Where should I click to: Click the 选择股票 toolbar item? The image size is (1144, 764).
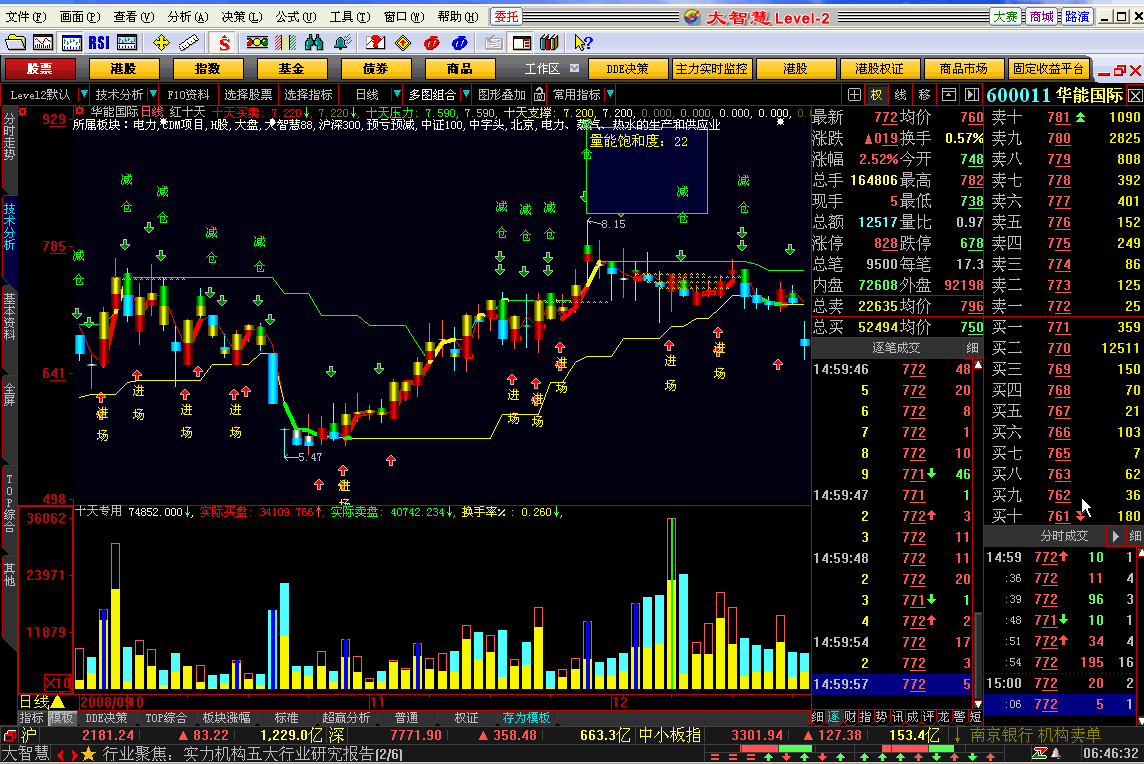(247, 95)
